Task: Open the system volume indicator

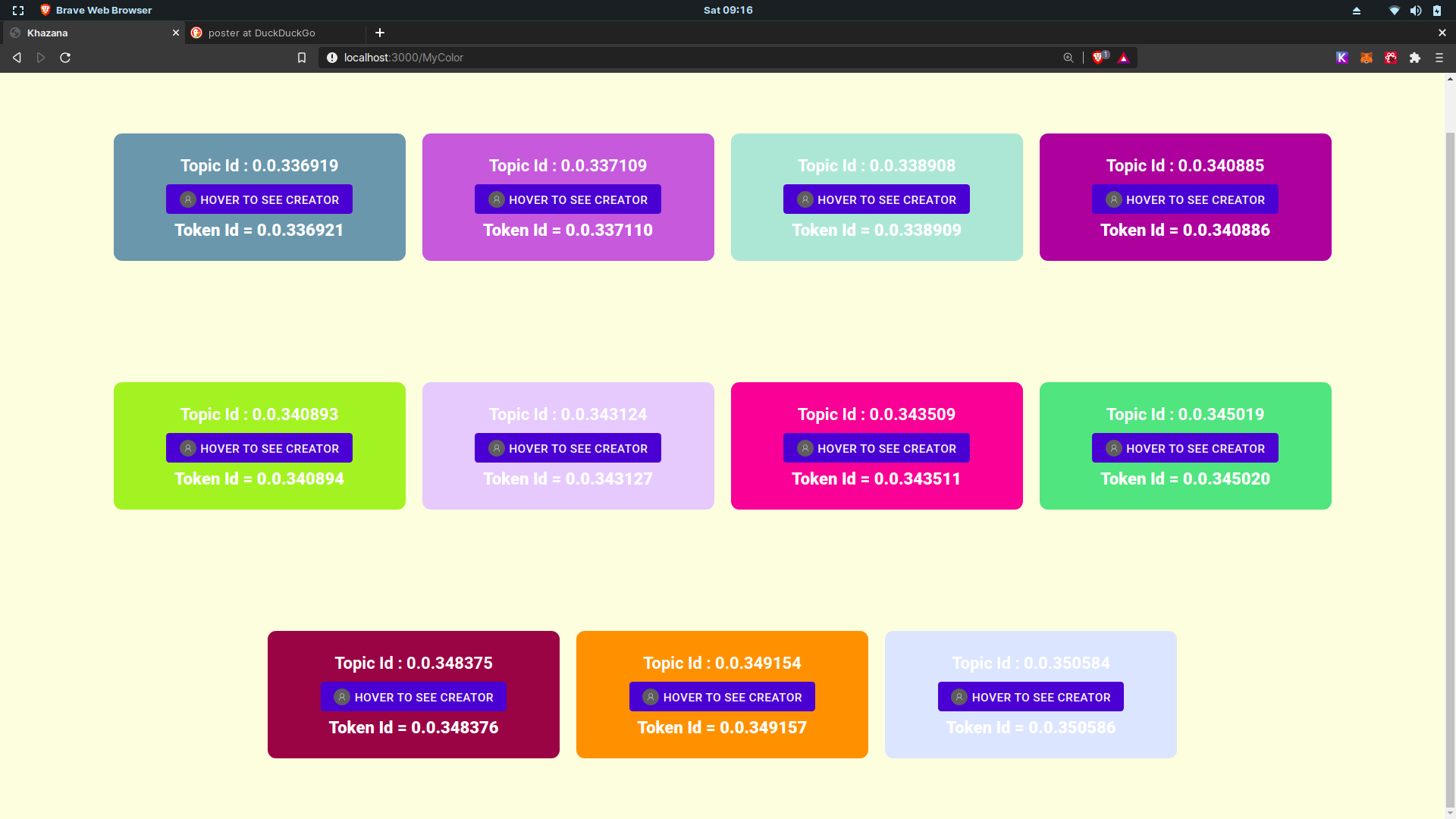Action: [x=1416, y=11]
